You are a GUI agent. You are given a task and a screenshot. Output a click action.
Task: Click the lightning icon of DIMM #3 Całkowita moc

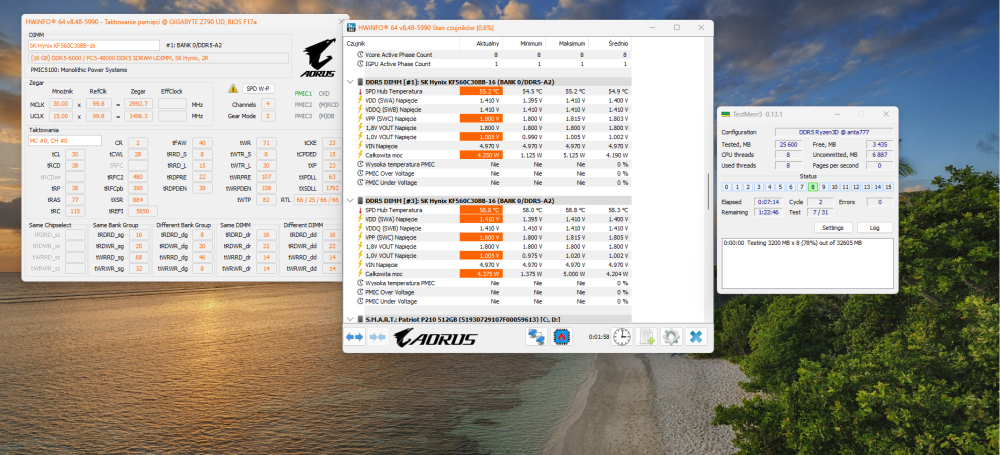(359, 274)
